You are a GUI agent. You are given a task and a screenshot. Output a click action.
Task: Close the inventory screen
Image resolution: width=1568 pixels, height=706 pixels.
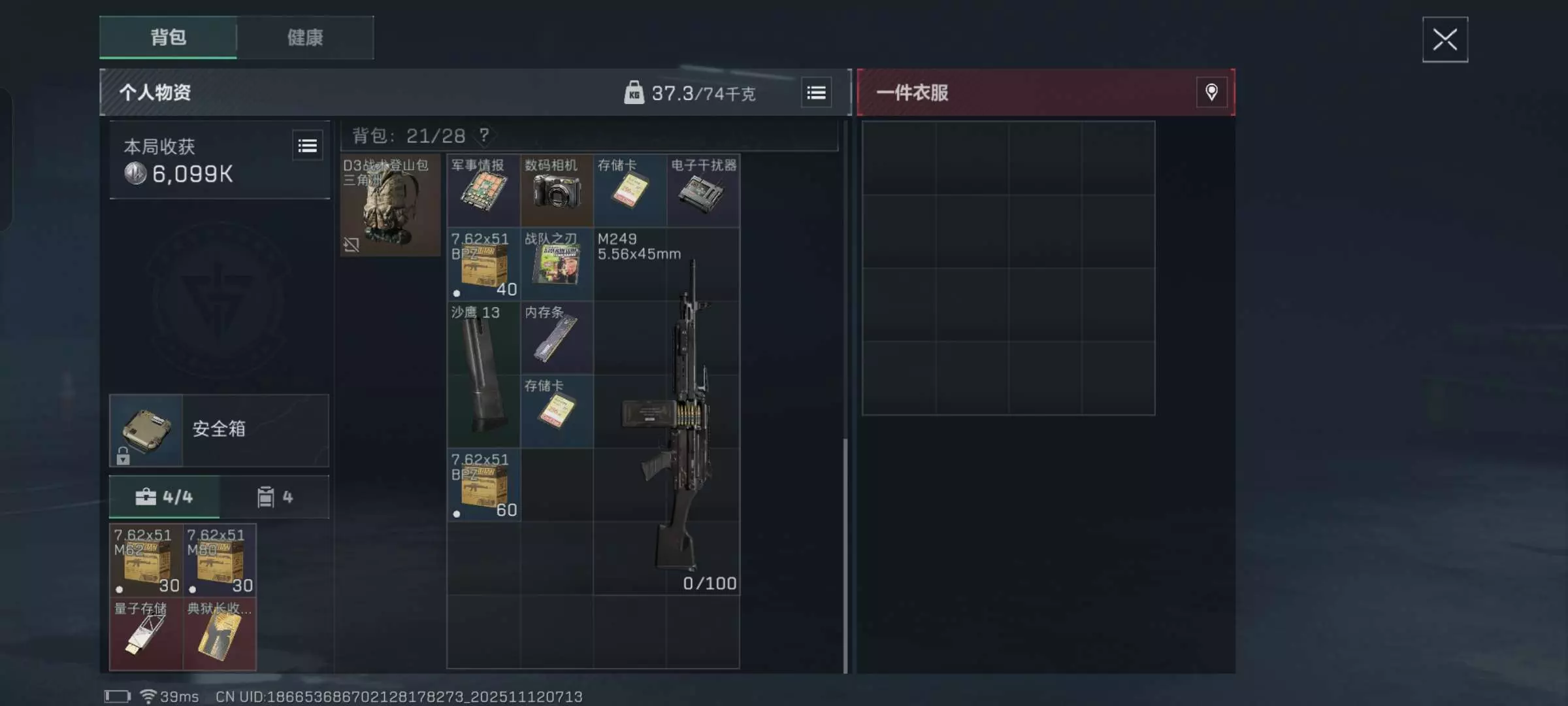[x=1445, y=40]
